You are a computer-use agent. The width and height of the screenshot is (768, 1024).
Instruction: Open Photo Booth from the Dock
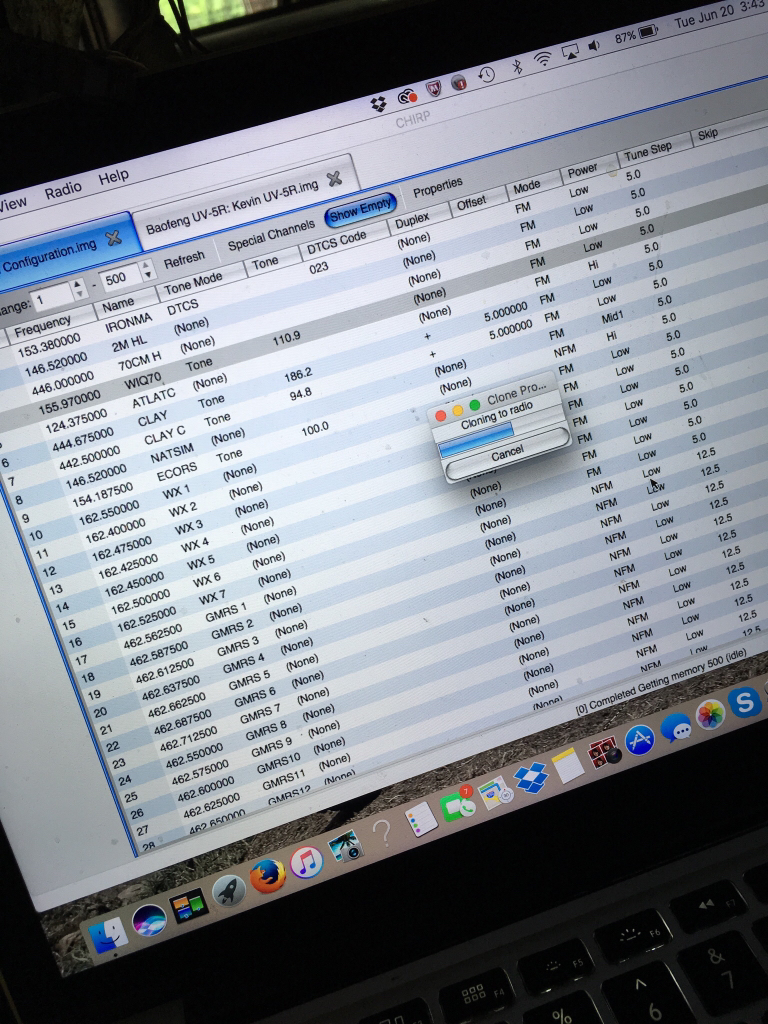[x=604, y=752]
